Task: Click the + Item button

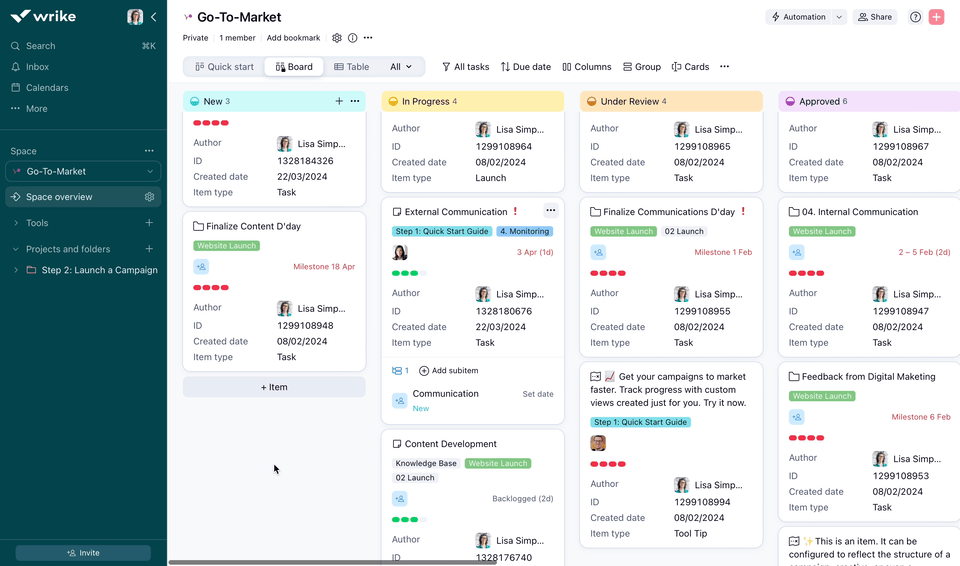Action: pyautogui.click(x=274, y=387)
